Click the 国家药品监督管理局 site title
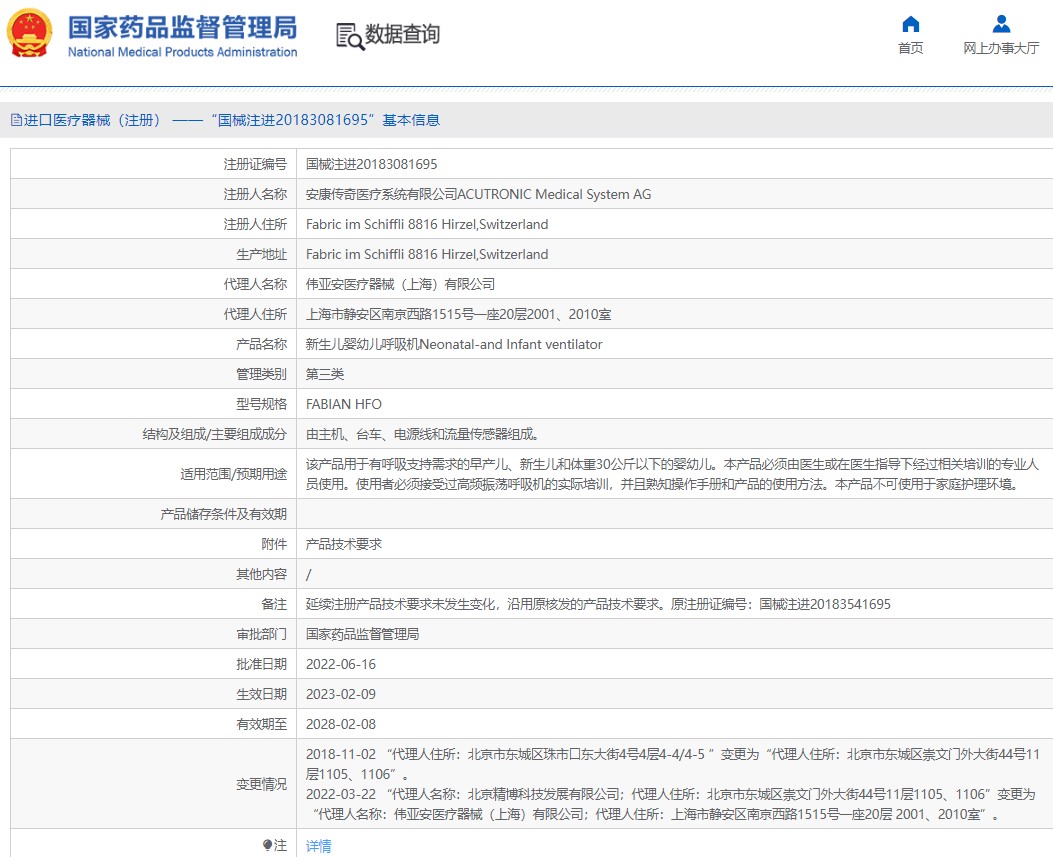 [182, 26]
